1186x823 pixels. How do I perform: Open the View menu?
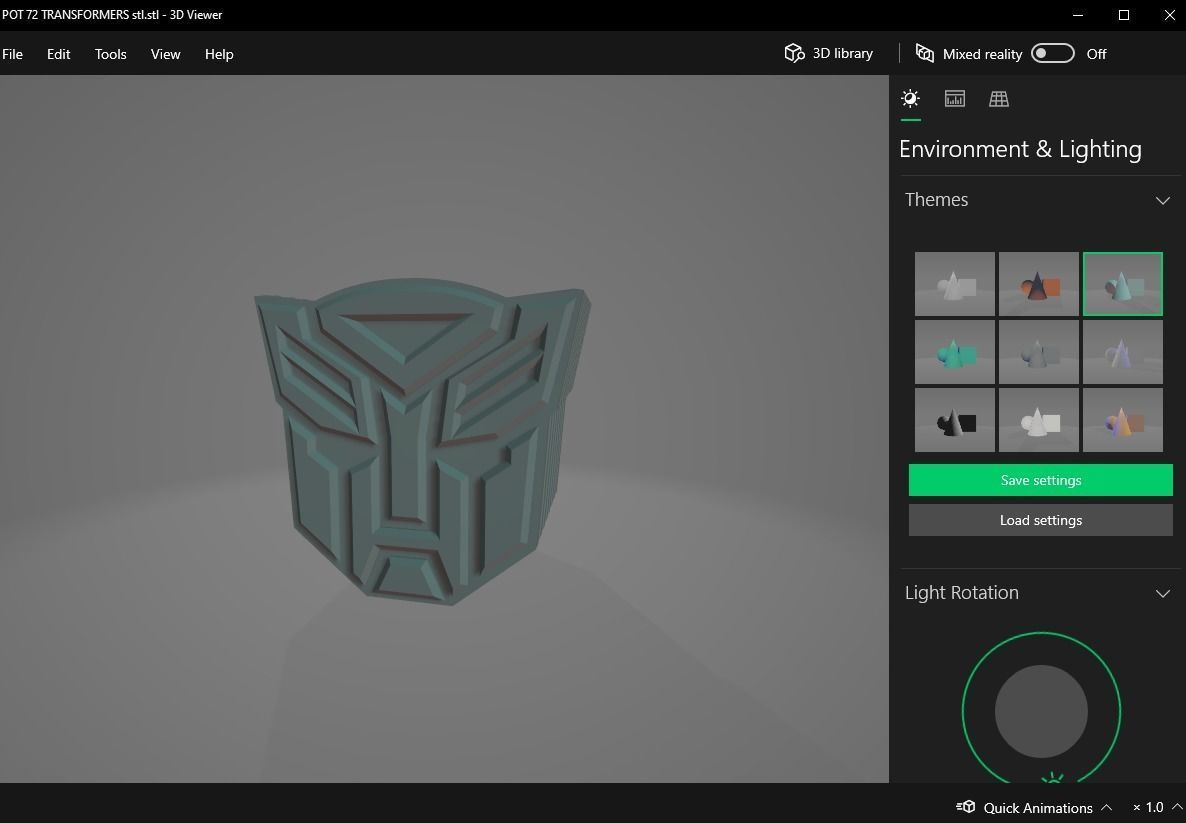click(x=166, y=54)
